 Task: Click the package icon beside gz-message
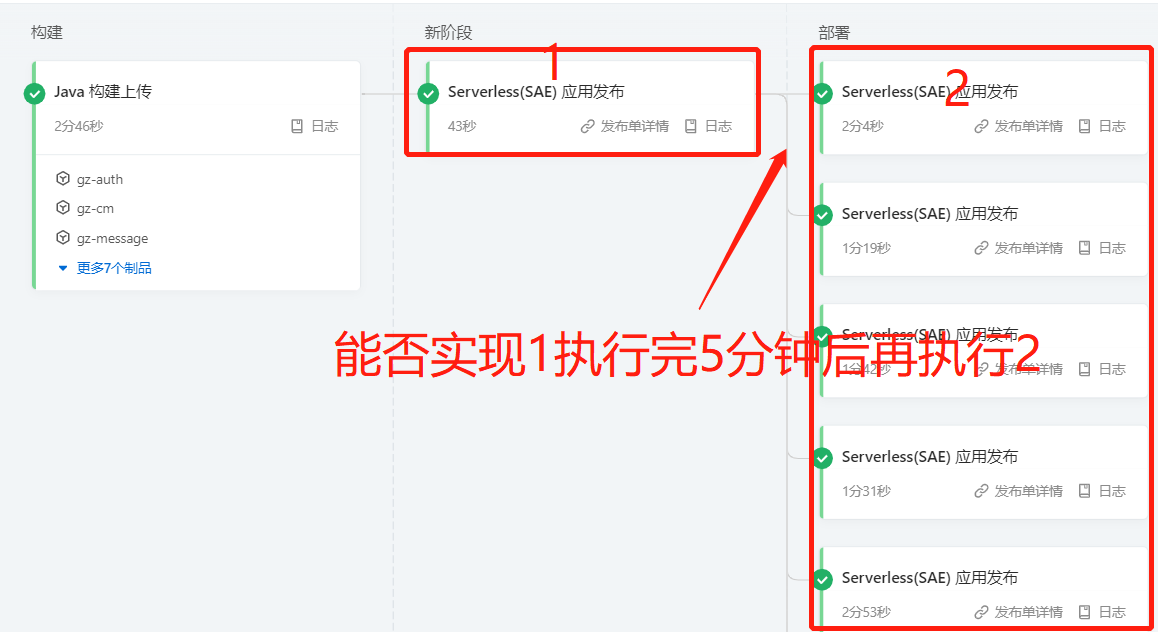pyautogui.click(x=63, y=238)
